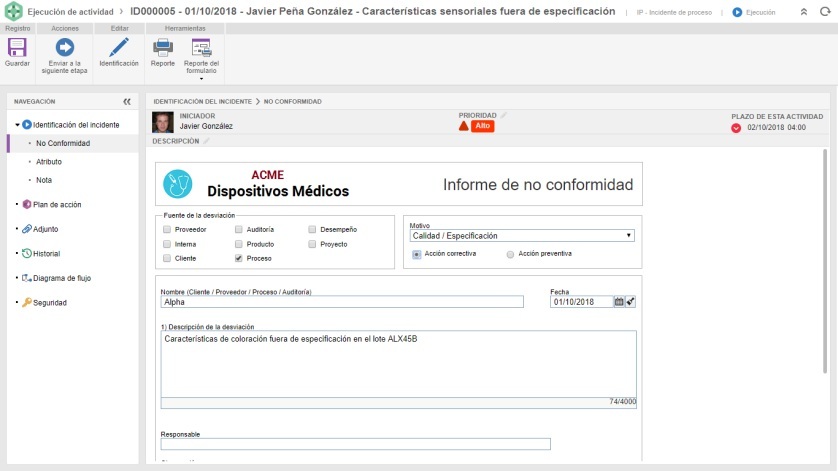This screenshot has width=838, height=471.
Task: Open the calendar picker next to Fecha
Action: click(619, 301)
